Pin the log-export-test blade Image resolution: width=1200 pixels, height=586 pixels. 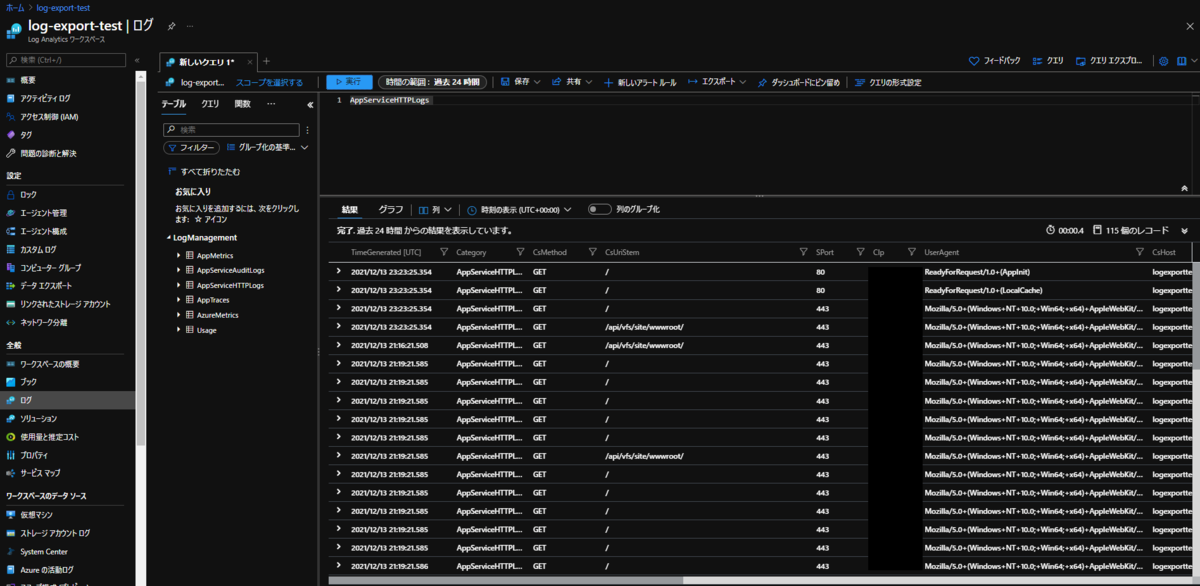pos(171,26)
